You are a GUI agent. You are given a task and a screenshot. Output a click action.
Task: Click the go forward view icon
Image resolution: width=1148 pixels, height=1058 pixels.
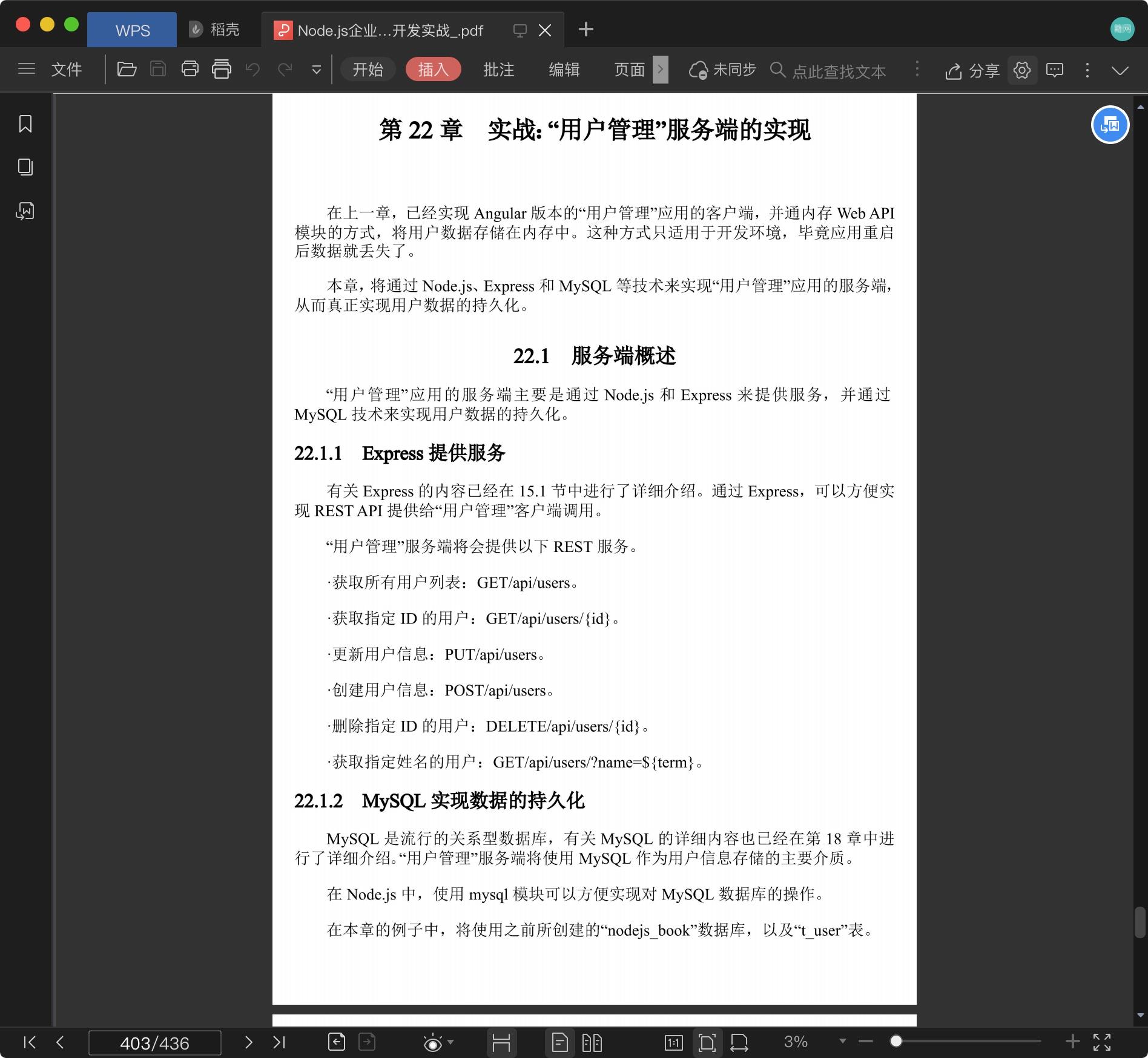click(x=367, y=1042)
